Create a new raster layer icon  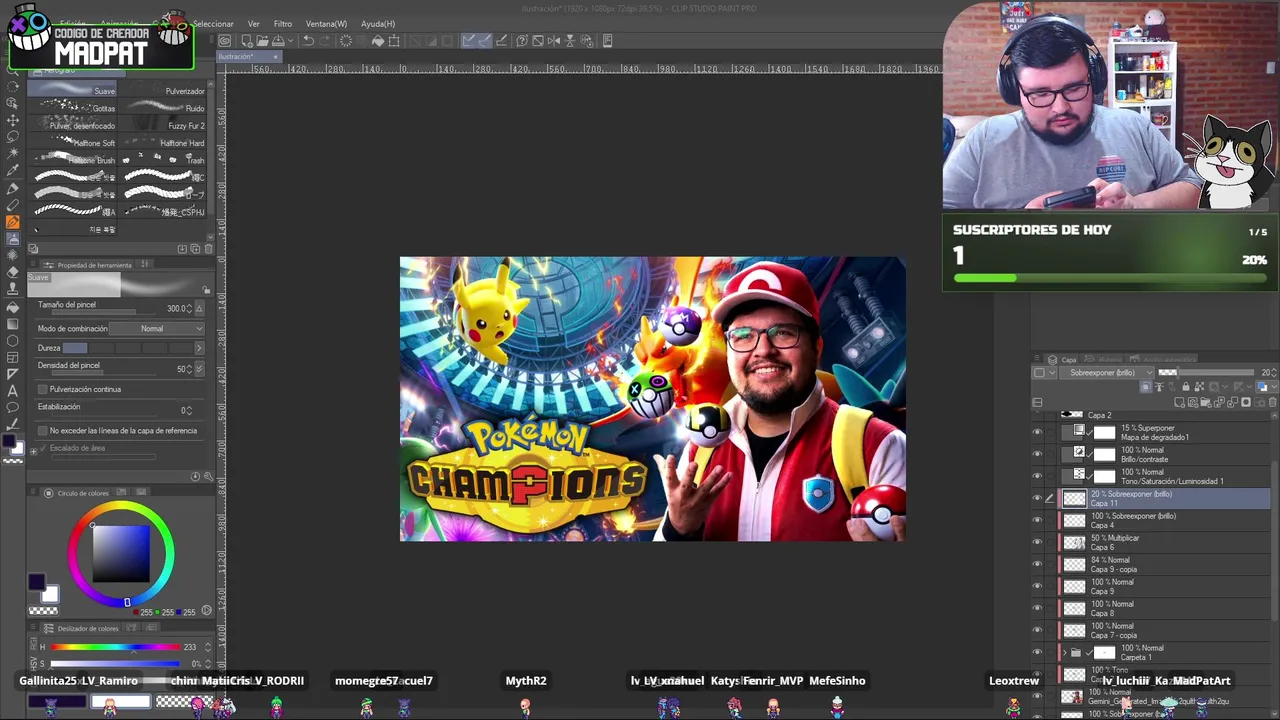[1181, 402]
